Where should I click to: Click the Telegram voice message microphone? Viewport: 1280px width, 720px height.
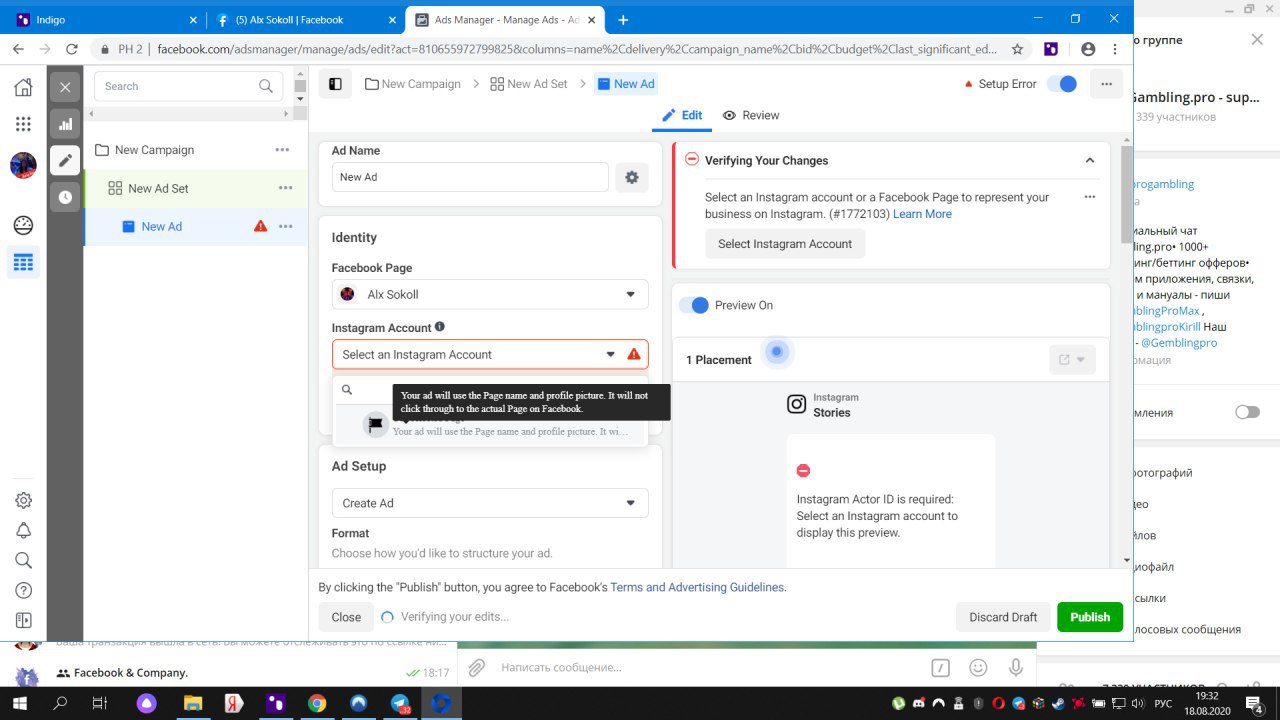click(1016, 667)
